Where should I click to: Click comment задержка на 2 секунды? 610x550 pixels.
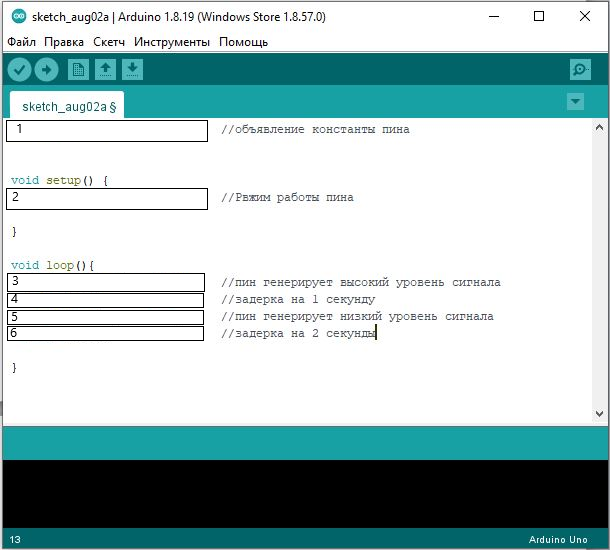[x=298, y=333]
